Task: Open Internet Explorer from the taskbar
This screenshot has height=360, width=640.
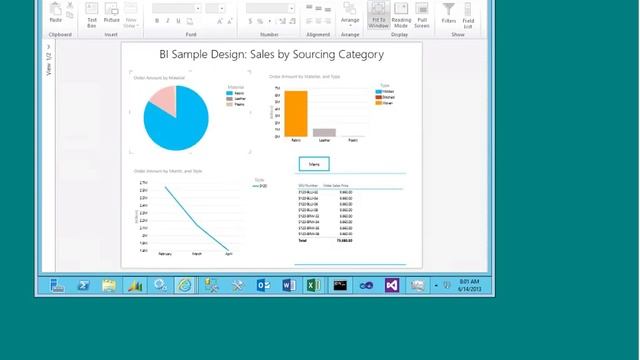Action: [185, 285]
